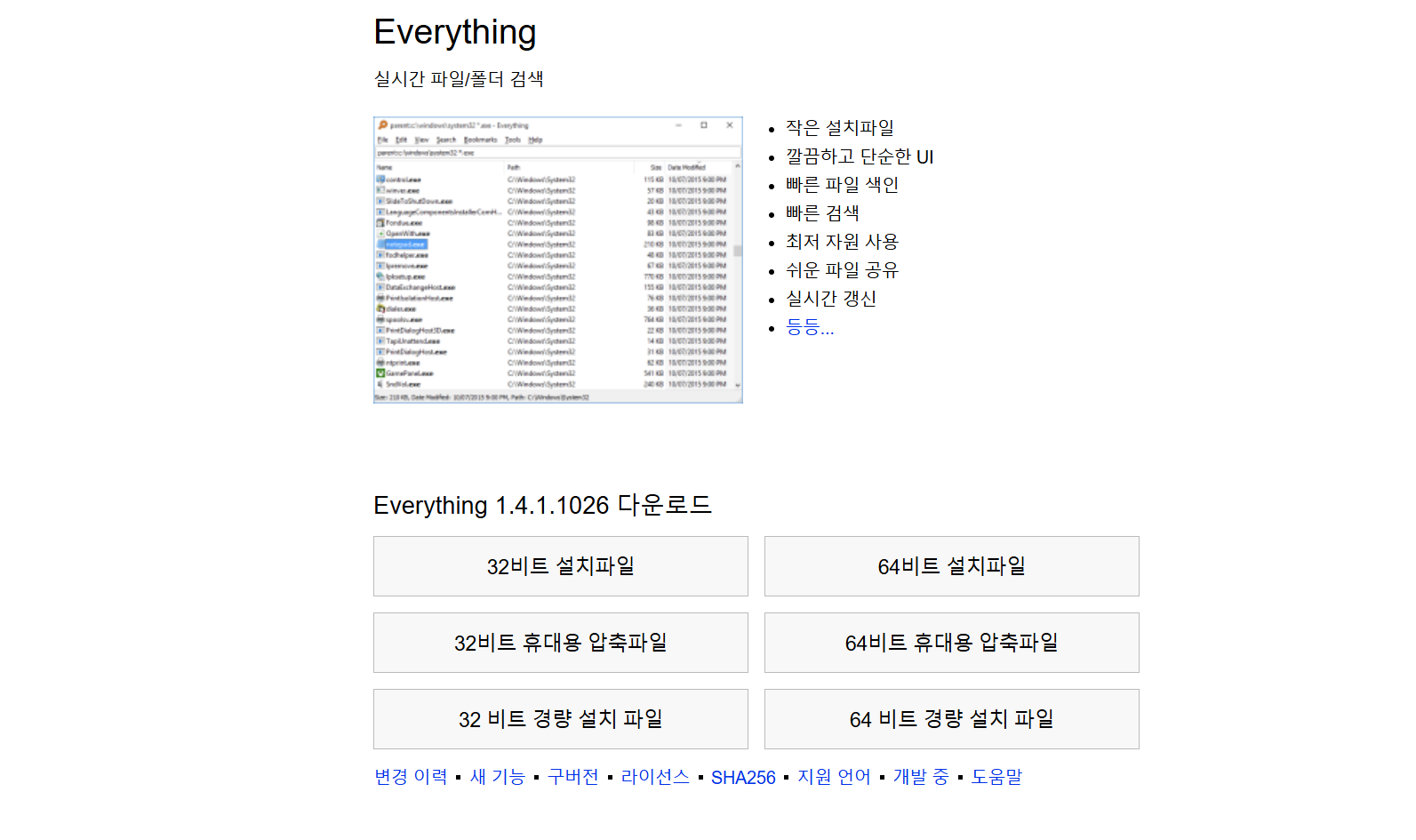Click the 작은 설치파일 feature text
The height and width of the screenshot is (840, 1416).
click(x=840, y=128)
